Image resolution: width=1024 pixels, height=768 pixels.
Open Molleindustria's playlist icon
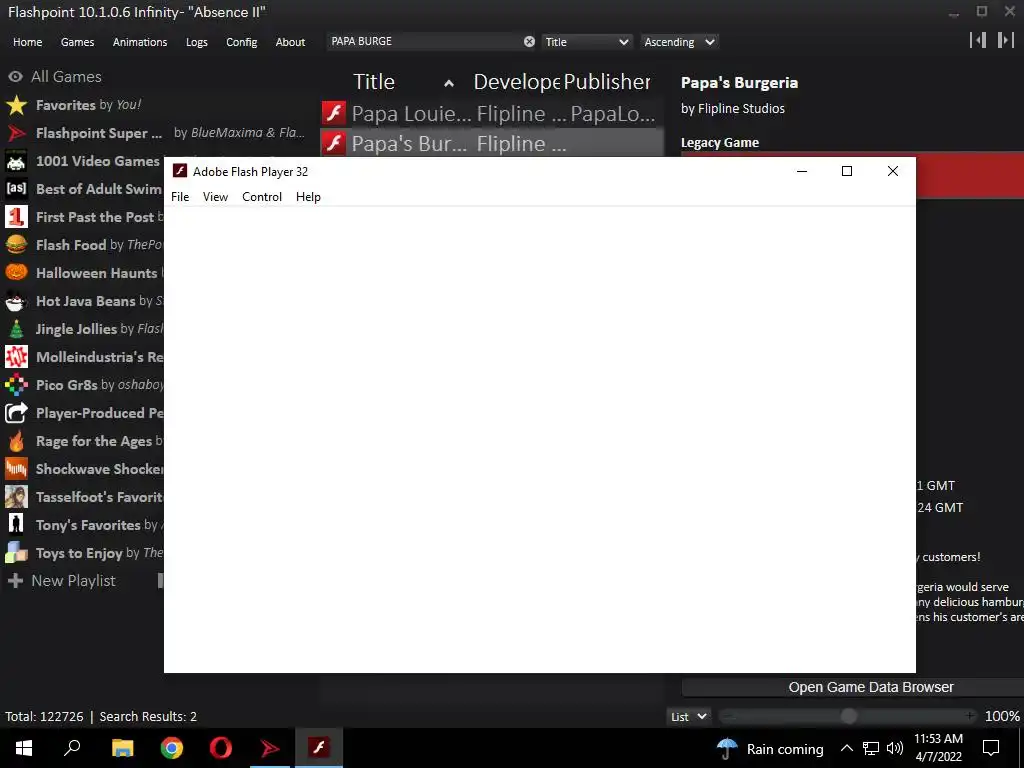pyautogui.click(x=16, y=357)
